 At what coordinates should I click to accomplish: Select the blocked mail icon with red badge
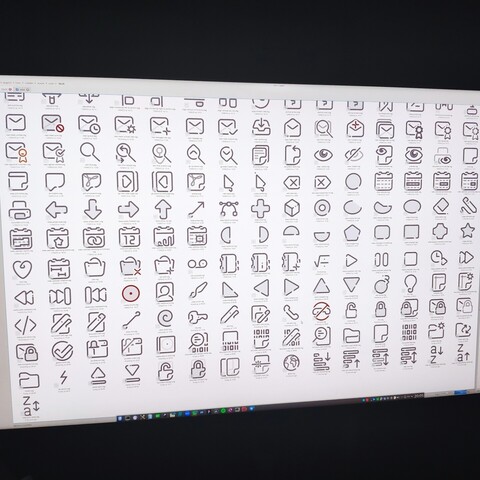(53, 123)
